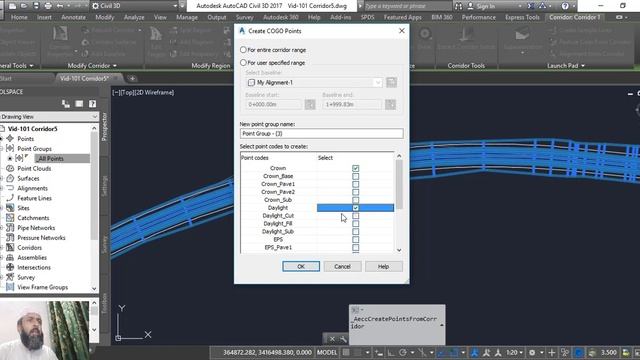
Task: Click the Pressure Networks icon in Prospector
Action: 10,238
